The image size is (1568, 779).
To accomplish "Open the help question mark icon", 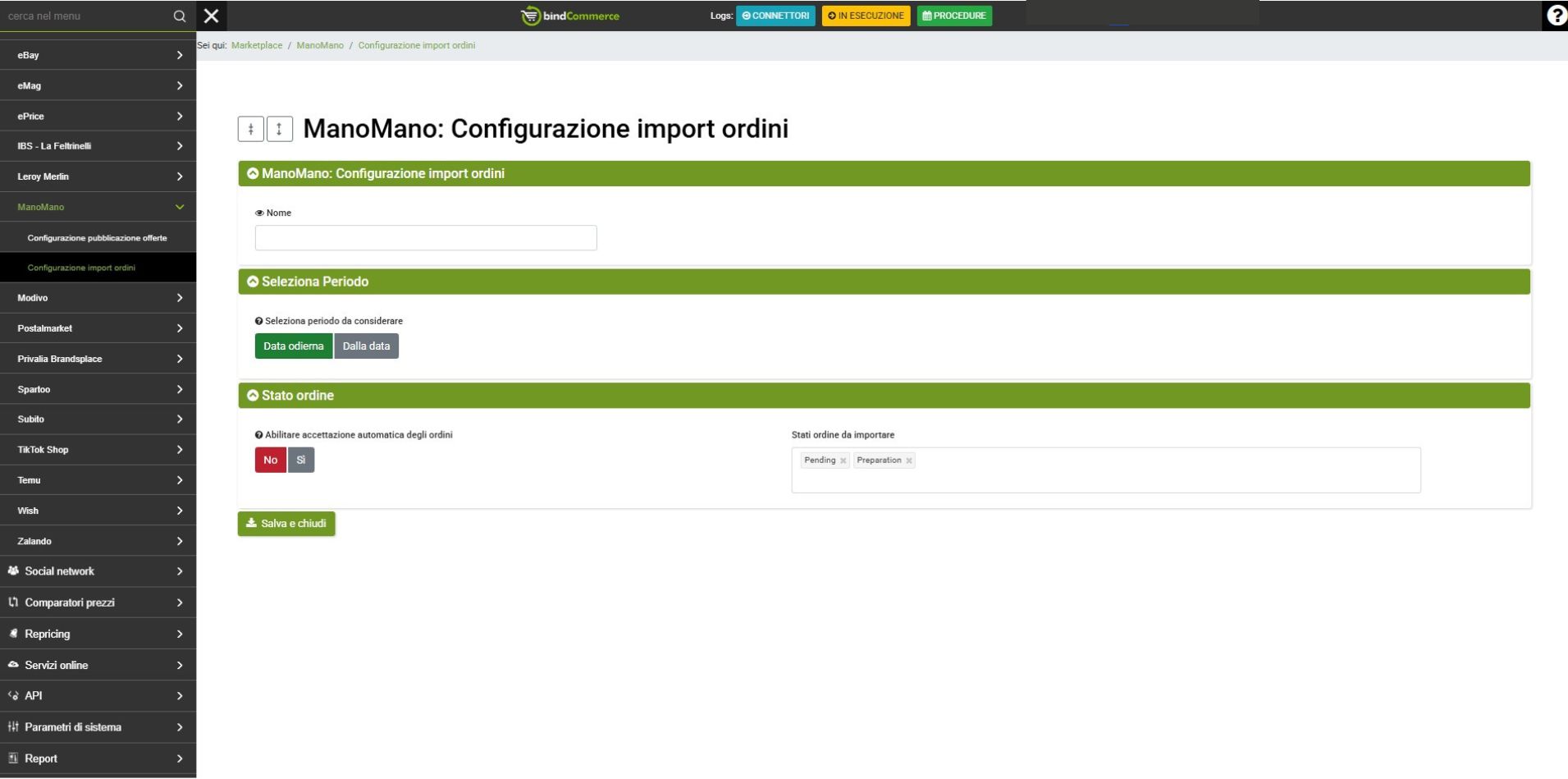I will (x=1555, y=16).
